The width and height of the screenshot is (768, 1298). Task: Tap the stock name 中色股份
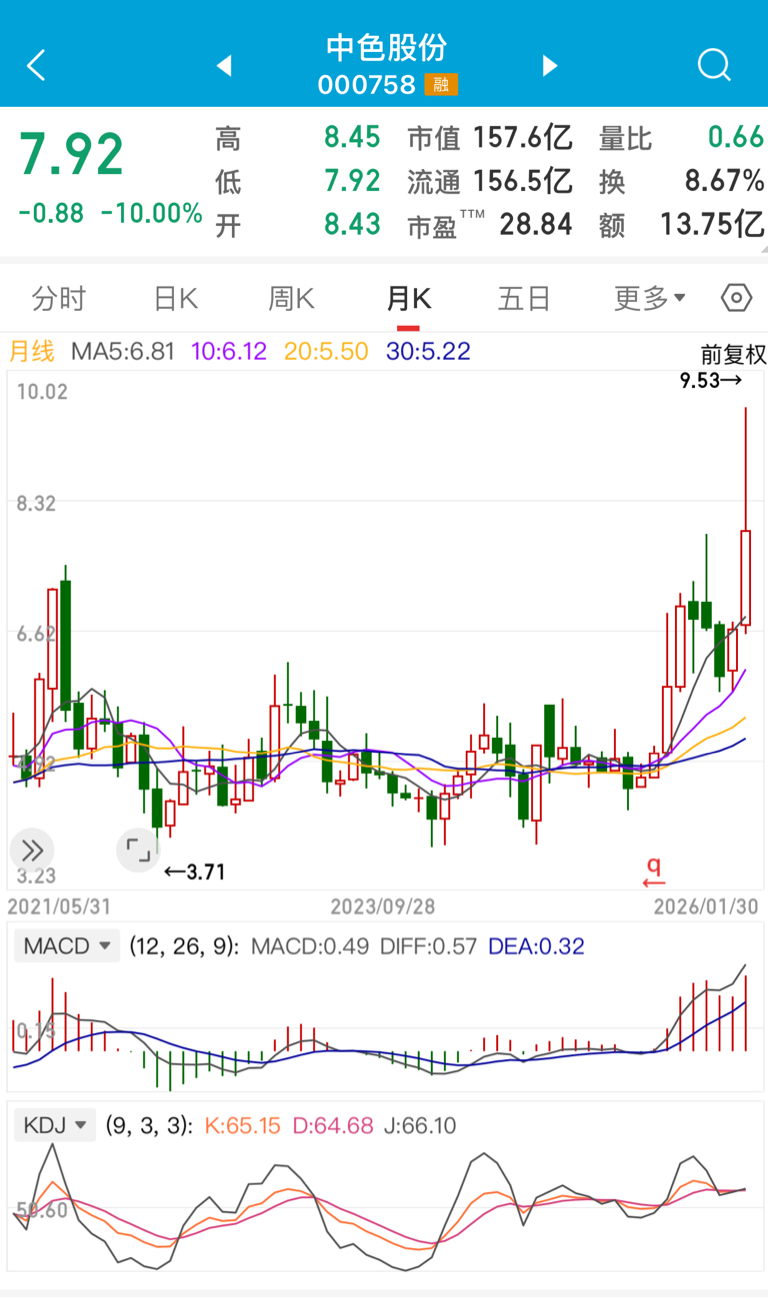386,47
